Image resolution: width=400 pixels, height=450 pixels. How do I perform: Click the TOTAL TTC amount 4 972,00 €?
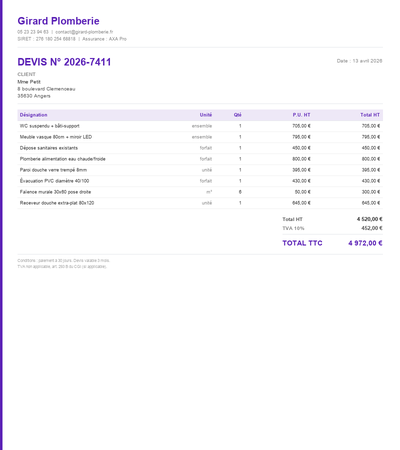[365, 243]
